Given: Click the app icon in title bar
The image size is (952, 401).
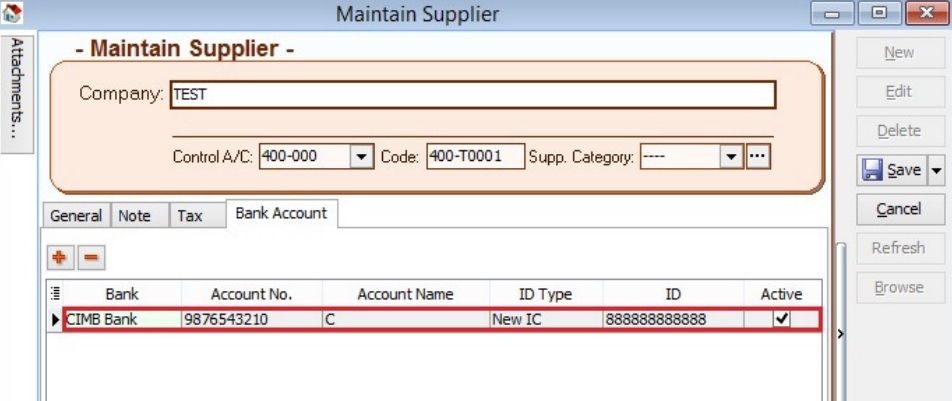Looking at the screenshot, I should click(x=12, y=13).
